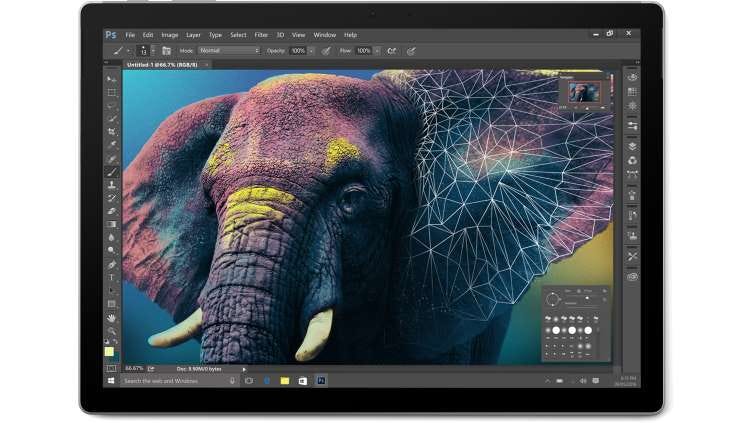Select the Hand tool

point(111,317)
